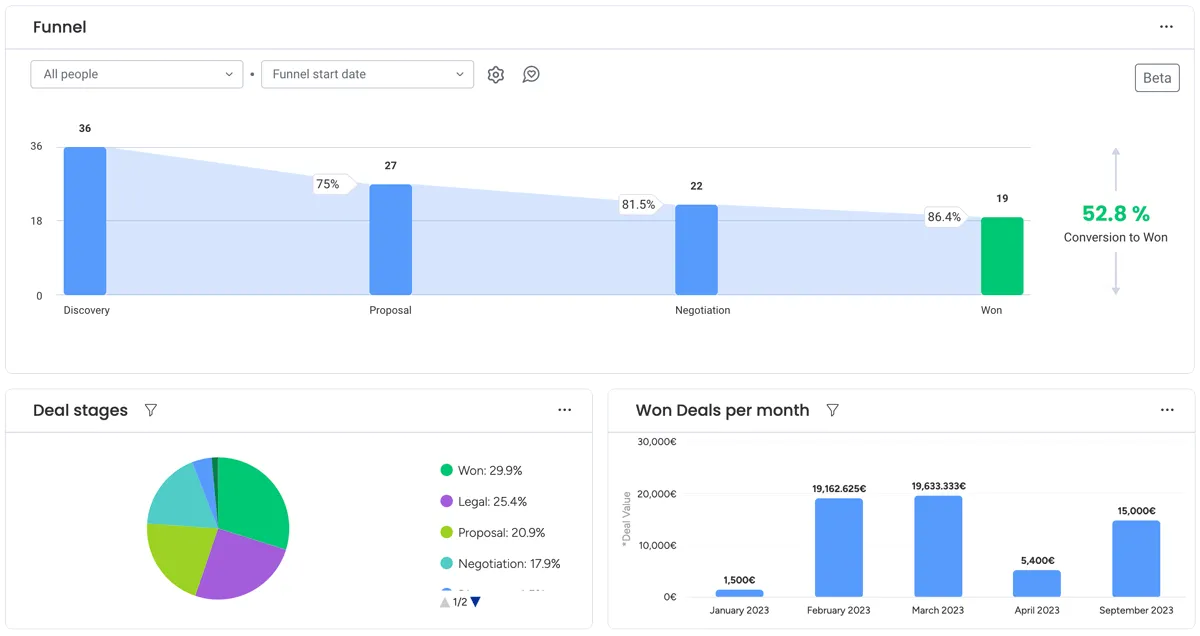This screenshot has width=1200, height=636.
Task: Open the filter icon on Won Deals per month
Action: pos(832,410)
